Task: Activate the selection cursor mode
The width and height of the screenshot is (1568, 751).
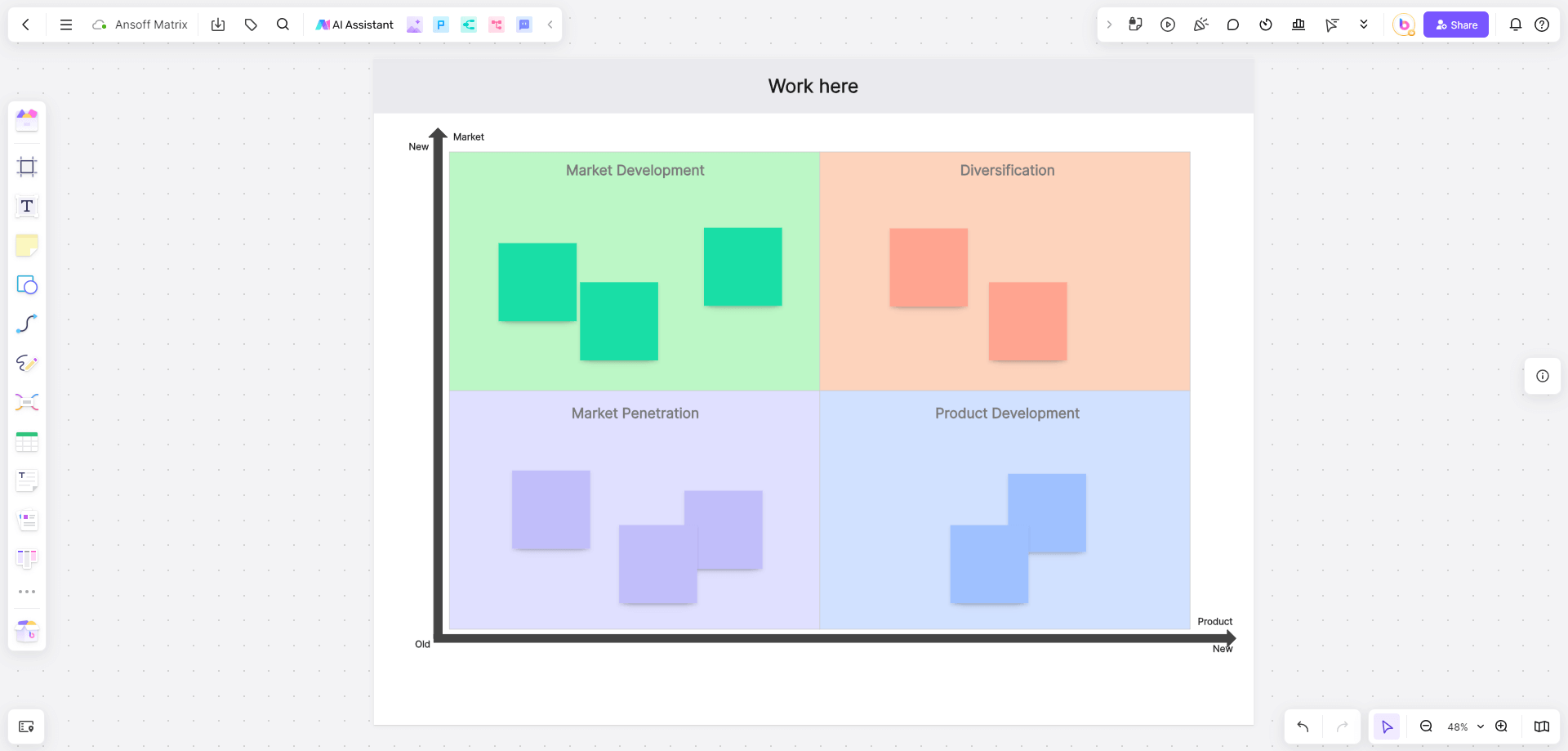Action: click(x=1387, y=726)
